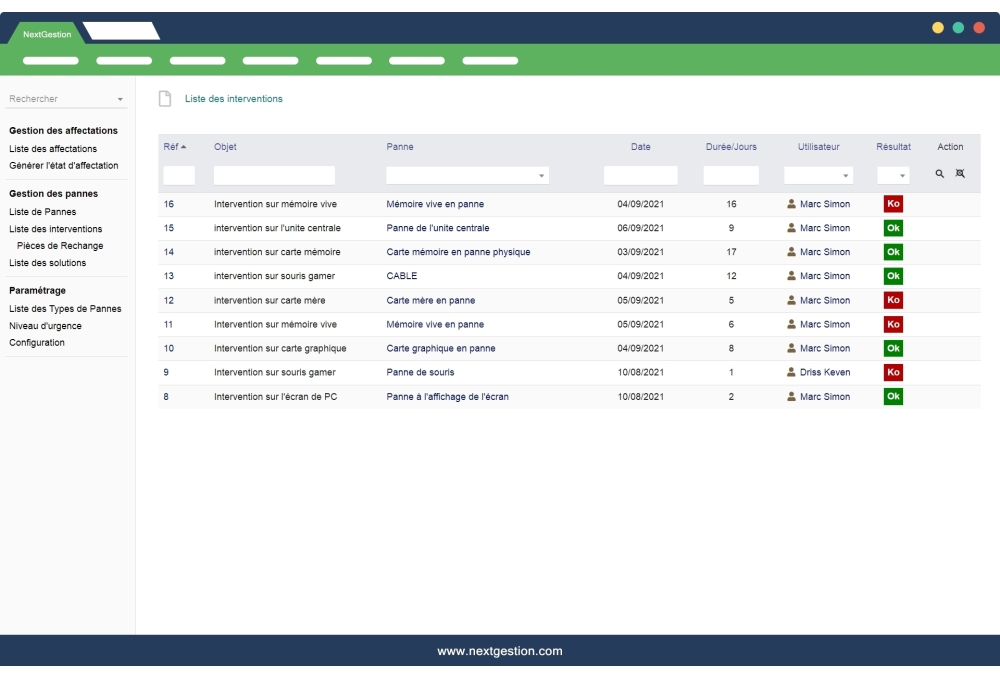Click the document icon beside Liste des interventions
Image resolution: width=1000 pixels, height=679 pixels.
point(163,98)
